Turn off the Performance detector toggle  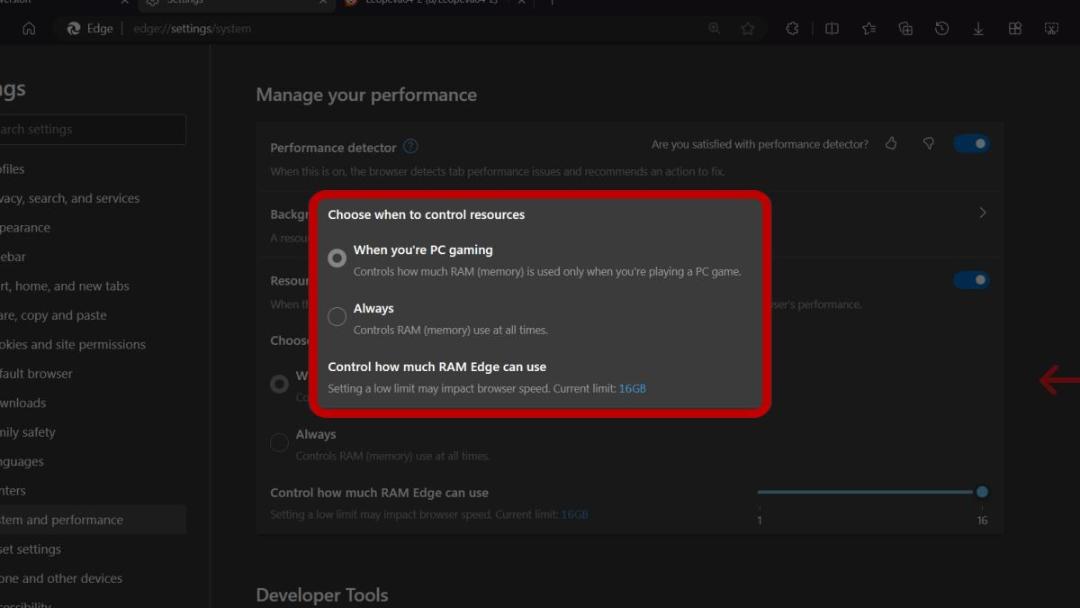[972, 143]
